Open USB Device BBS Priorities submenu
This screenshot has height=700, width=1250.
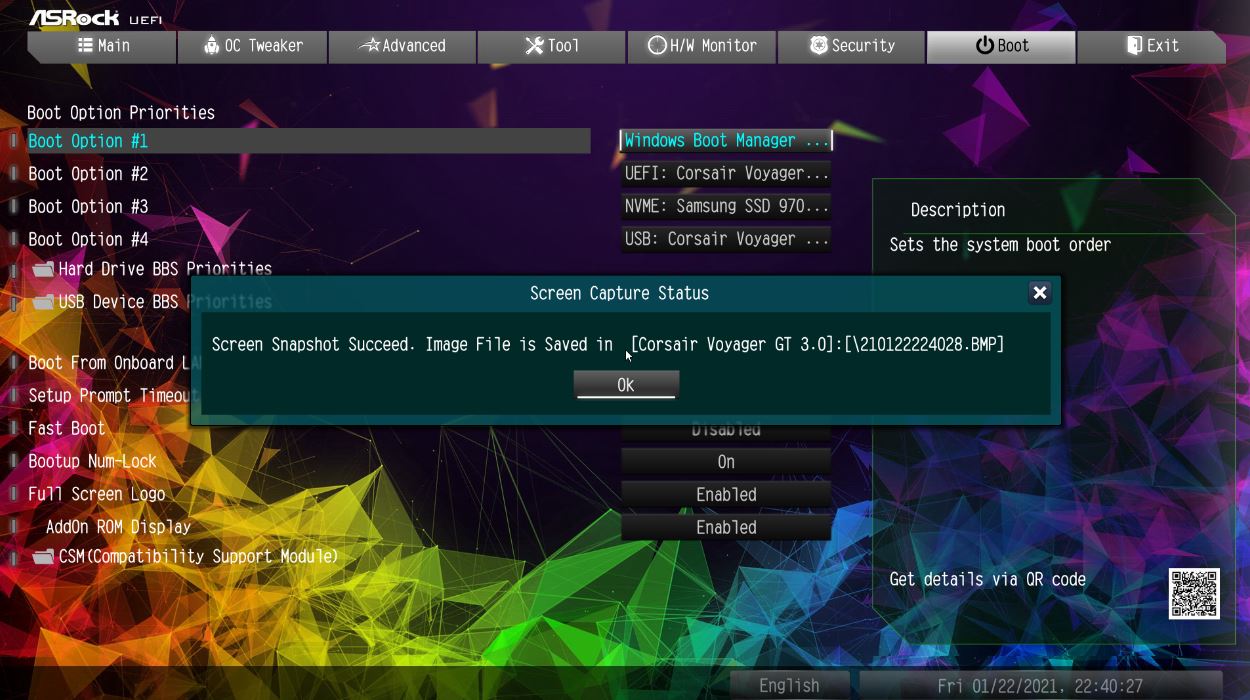click(165, 302)
